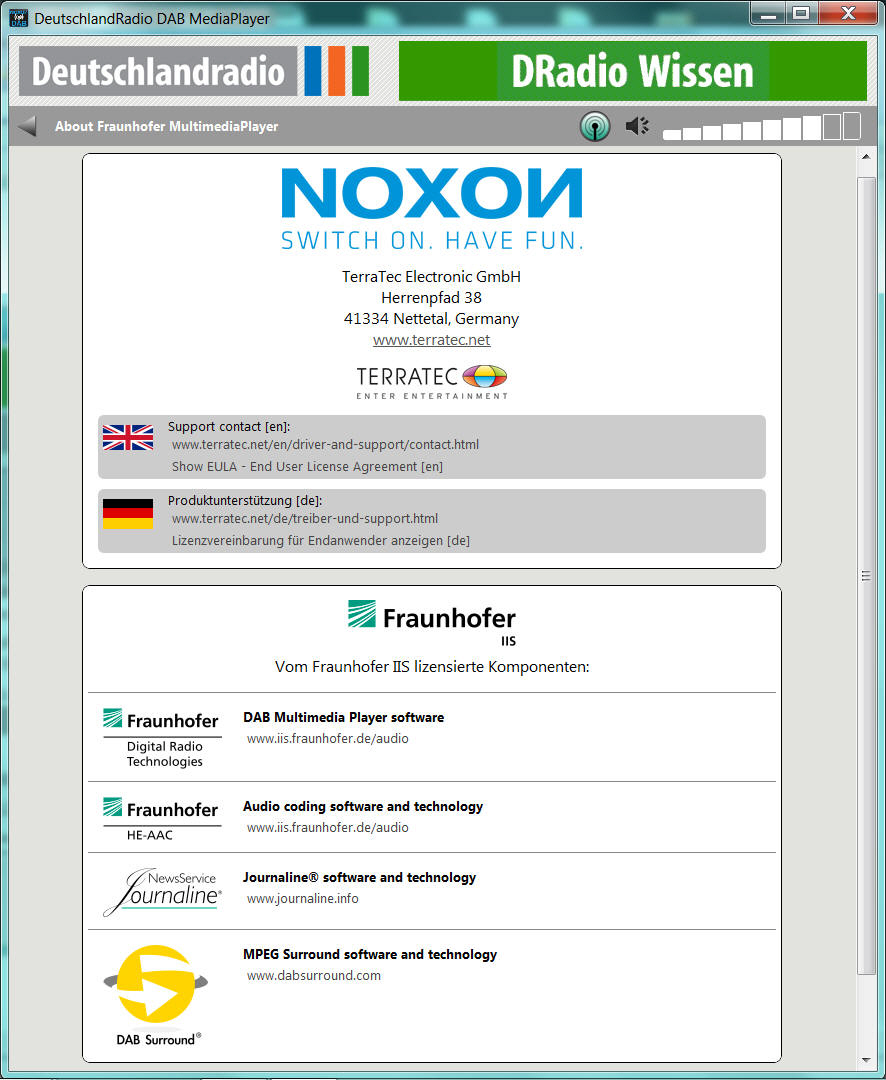Click the 'Herrenpfad 38' address line
The width and height of the screenshot is (886, 1080).
click(x=431, y=298)
